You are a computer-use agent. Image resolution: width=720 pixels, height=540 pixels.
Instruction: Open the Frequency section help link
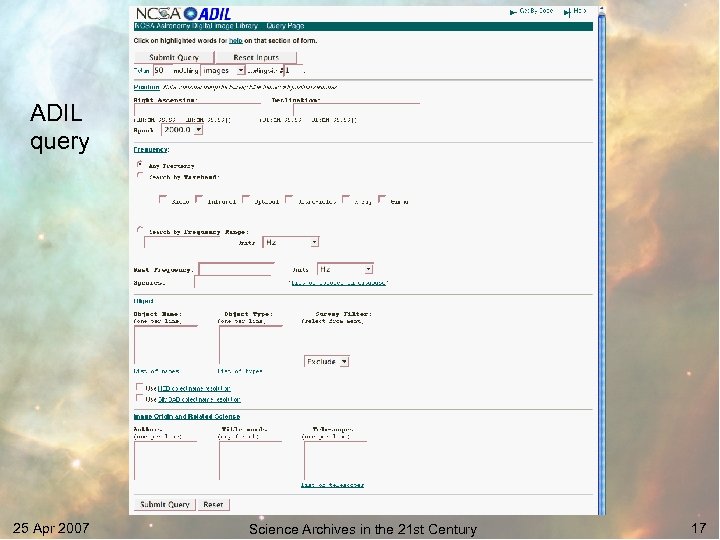(x=150, y=150)
